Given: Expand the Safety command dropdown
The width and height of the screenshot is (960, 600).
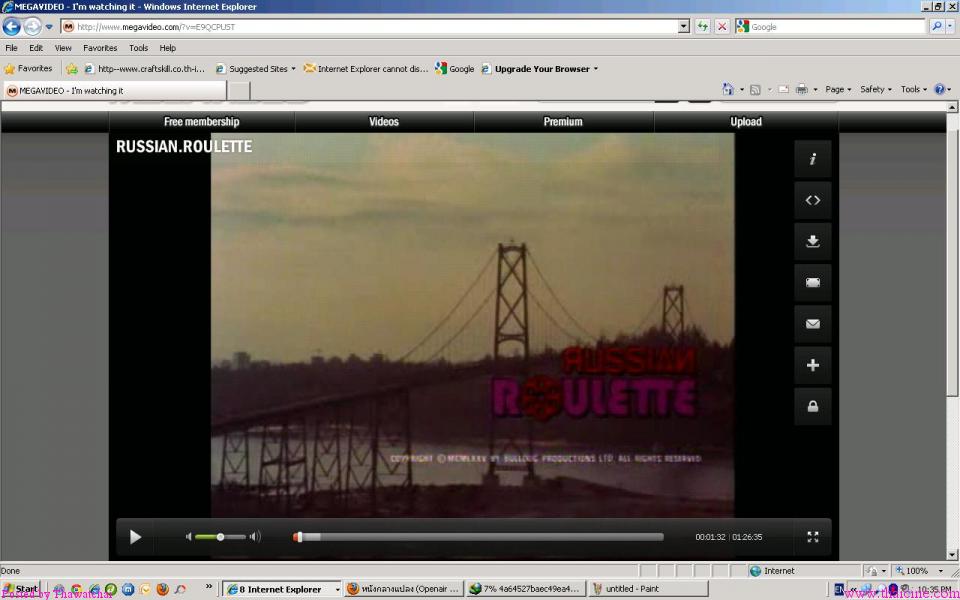Looking at the screenshot, I should point(876,89).
